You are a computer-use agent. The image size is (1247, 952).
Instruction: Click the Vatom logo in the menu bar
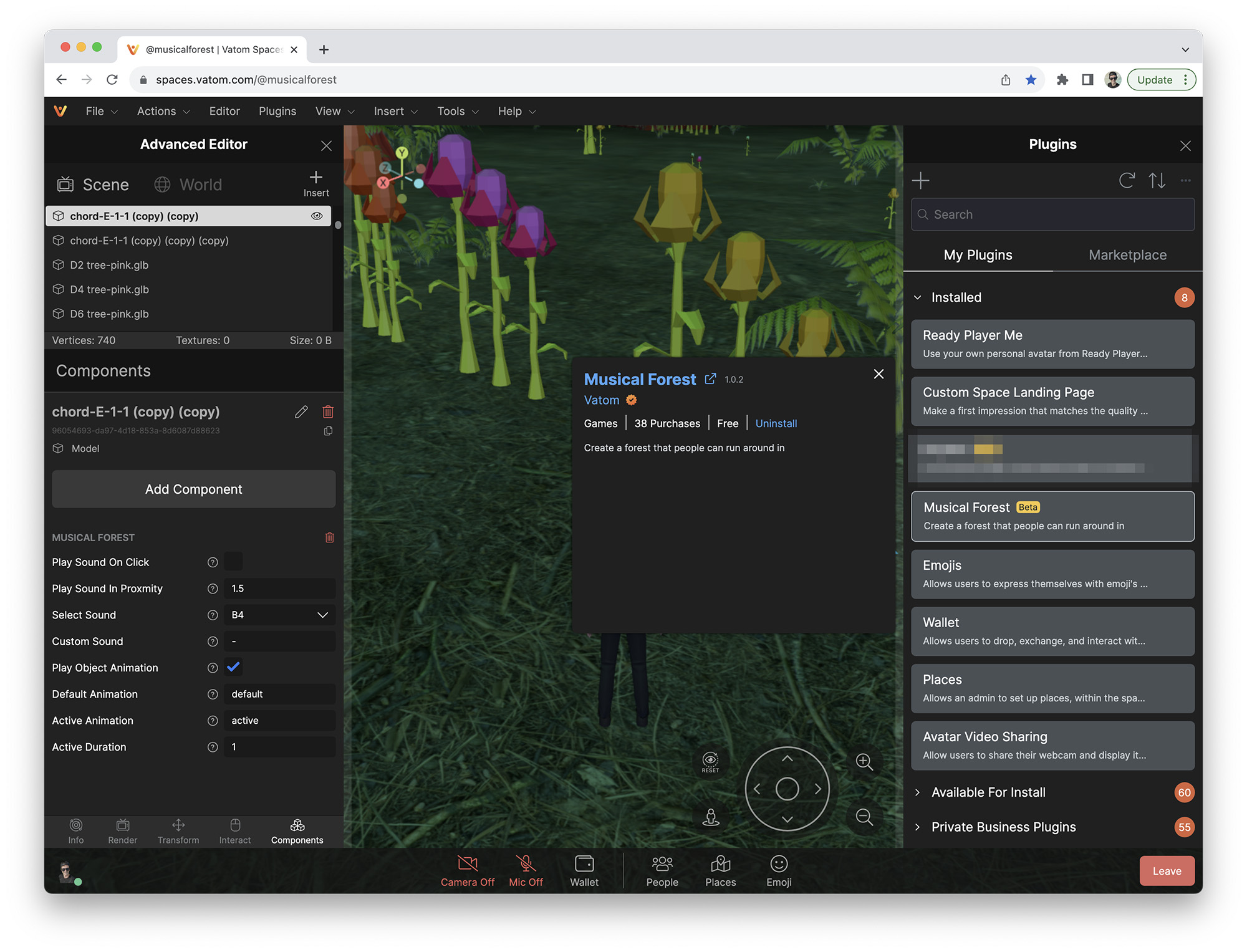[x=60, y=111]
